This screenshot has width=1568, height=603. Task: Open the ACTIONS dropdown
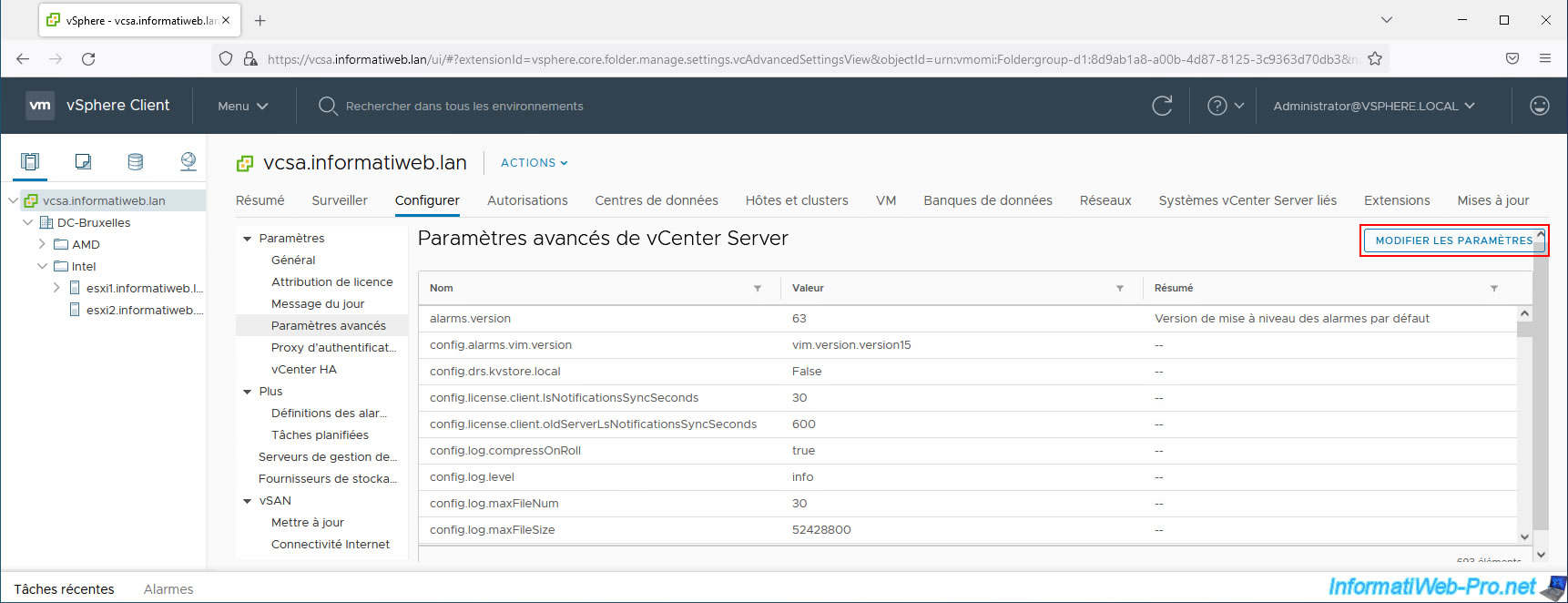click(x=534, y=163)
